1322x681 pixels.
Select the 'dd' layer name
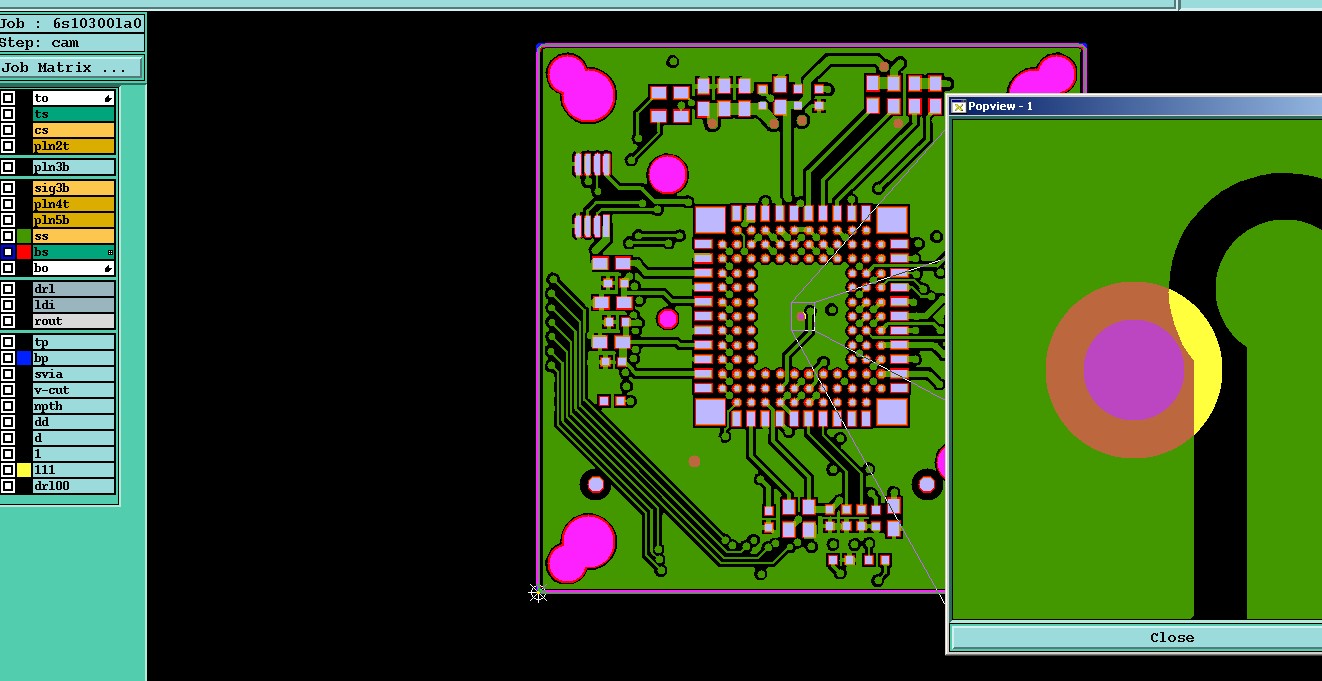pos(74,422)
